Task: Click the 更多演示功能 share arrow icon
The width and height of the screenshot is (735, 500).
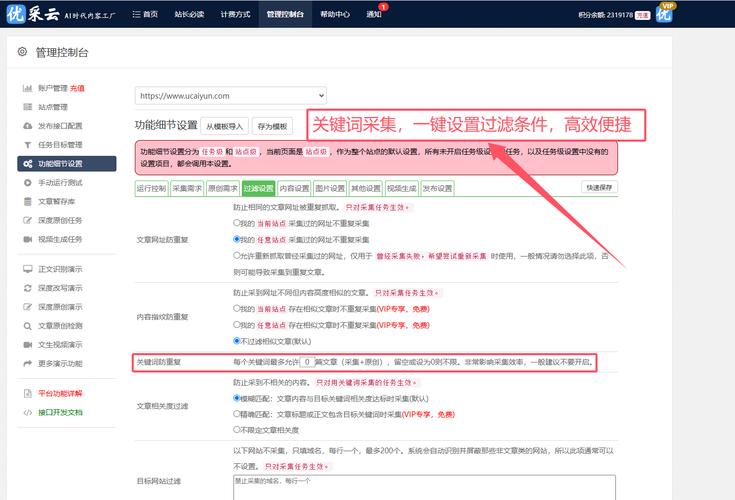Action: pos(28,363)
